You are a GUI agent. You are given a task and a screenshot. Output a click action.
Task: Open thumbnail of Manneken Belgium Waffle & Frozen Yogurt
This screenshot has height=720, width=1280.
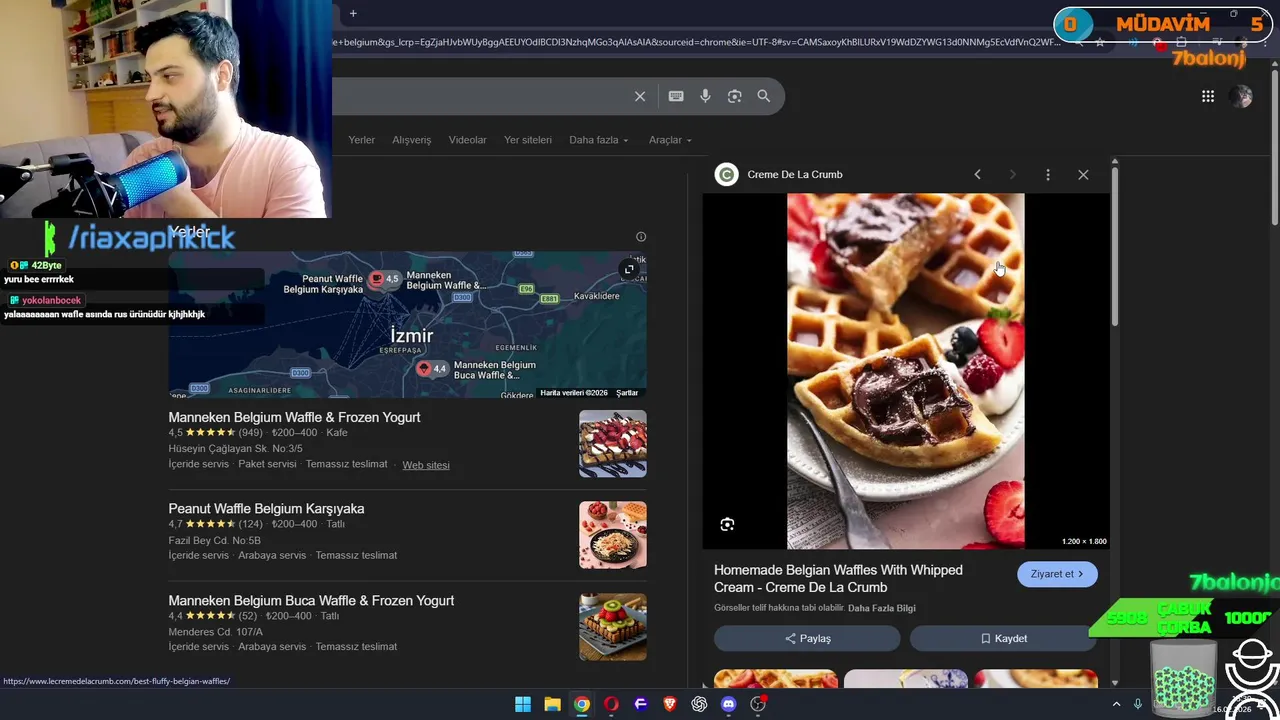(x=613, y=443)
